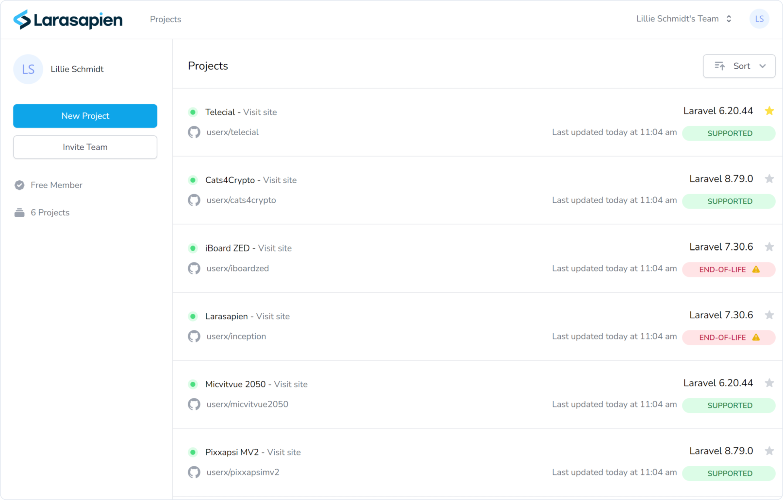
Task: Click the 6 Projects stack icon
Action: [19, 213]
